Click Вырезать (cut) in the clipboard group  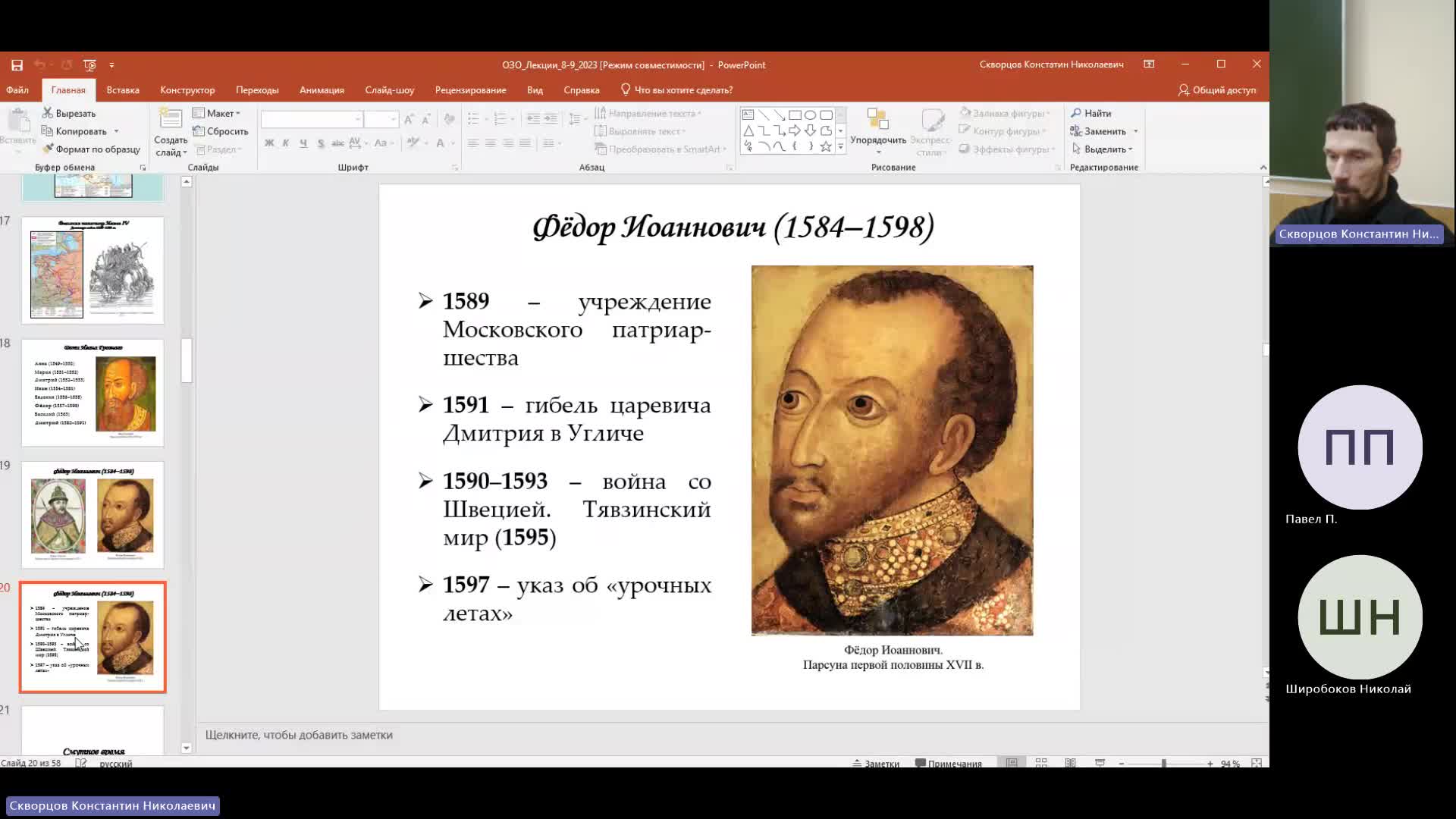69,114
